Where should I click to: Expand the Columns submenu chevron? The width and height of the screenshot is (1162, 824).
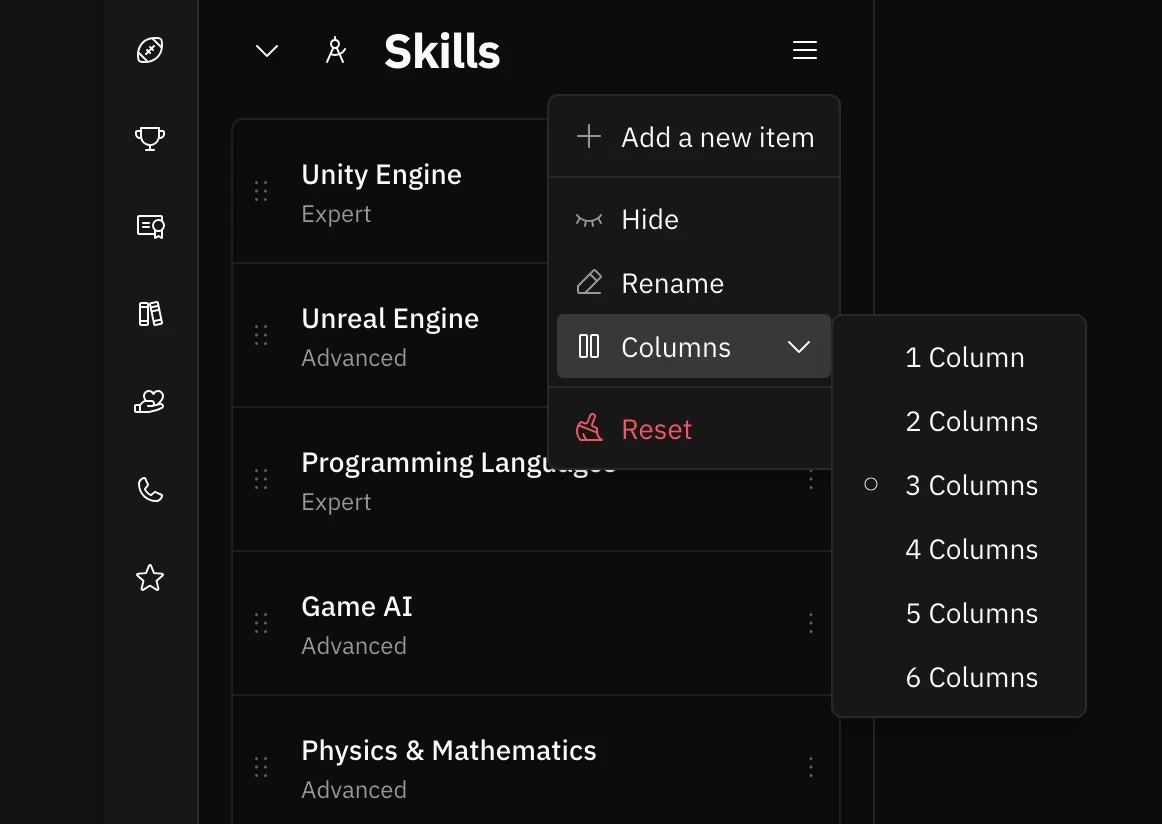(799, 347)
